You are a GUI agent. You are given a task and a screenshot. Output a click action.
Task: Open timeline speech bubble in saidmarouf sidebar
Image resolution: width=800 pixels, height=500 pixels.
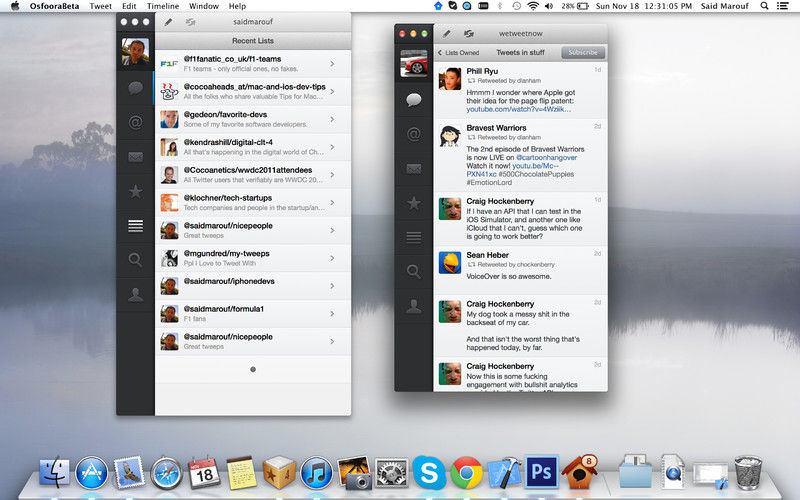tap(135, 88)
